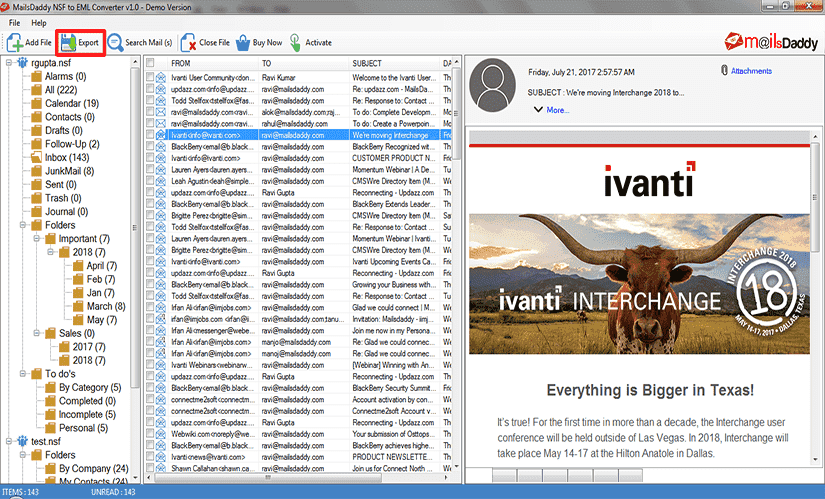The height and width of the screenshot is (499, 825).
Task: Click the rgupta.nsf database icon
Action: tap(22, 63)
